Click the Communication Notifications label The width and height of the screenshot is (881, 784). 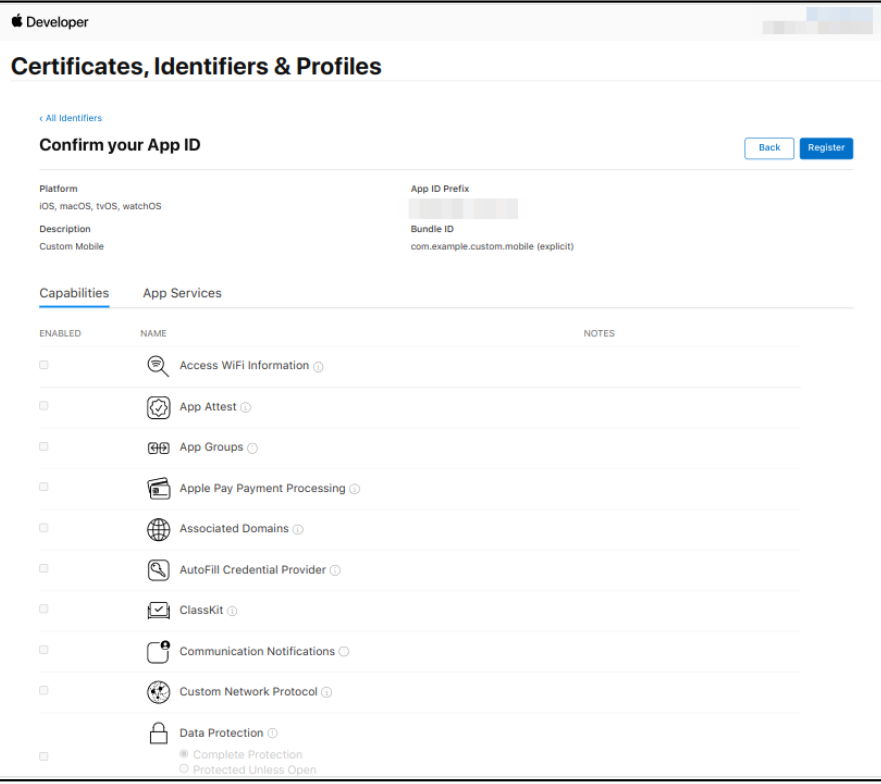pos(257,651)
